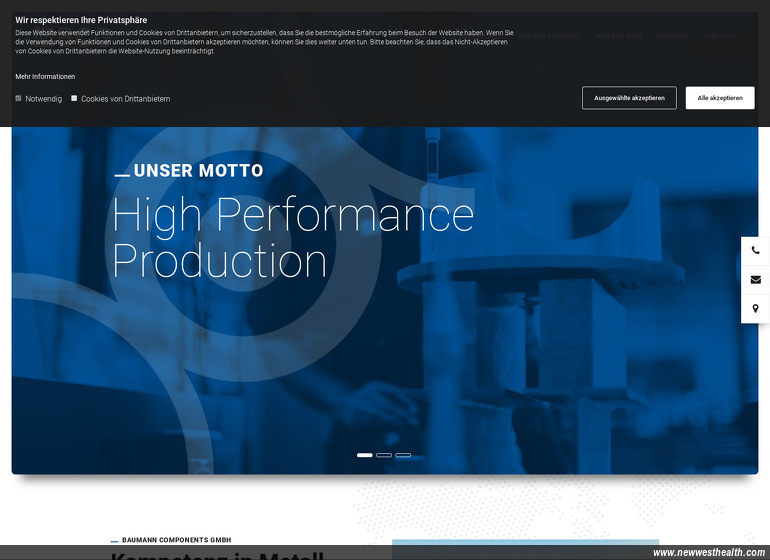Accept all cookies with Alle akzeptieren

[720, 98]
